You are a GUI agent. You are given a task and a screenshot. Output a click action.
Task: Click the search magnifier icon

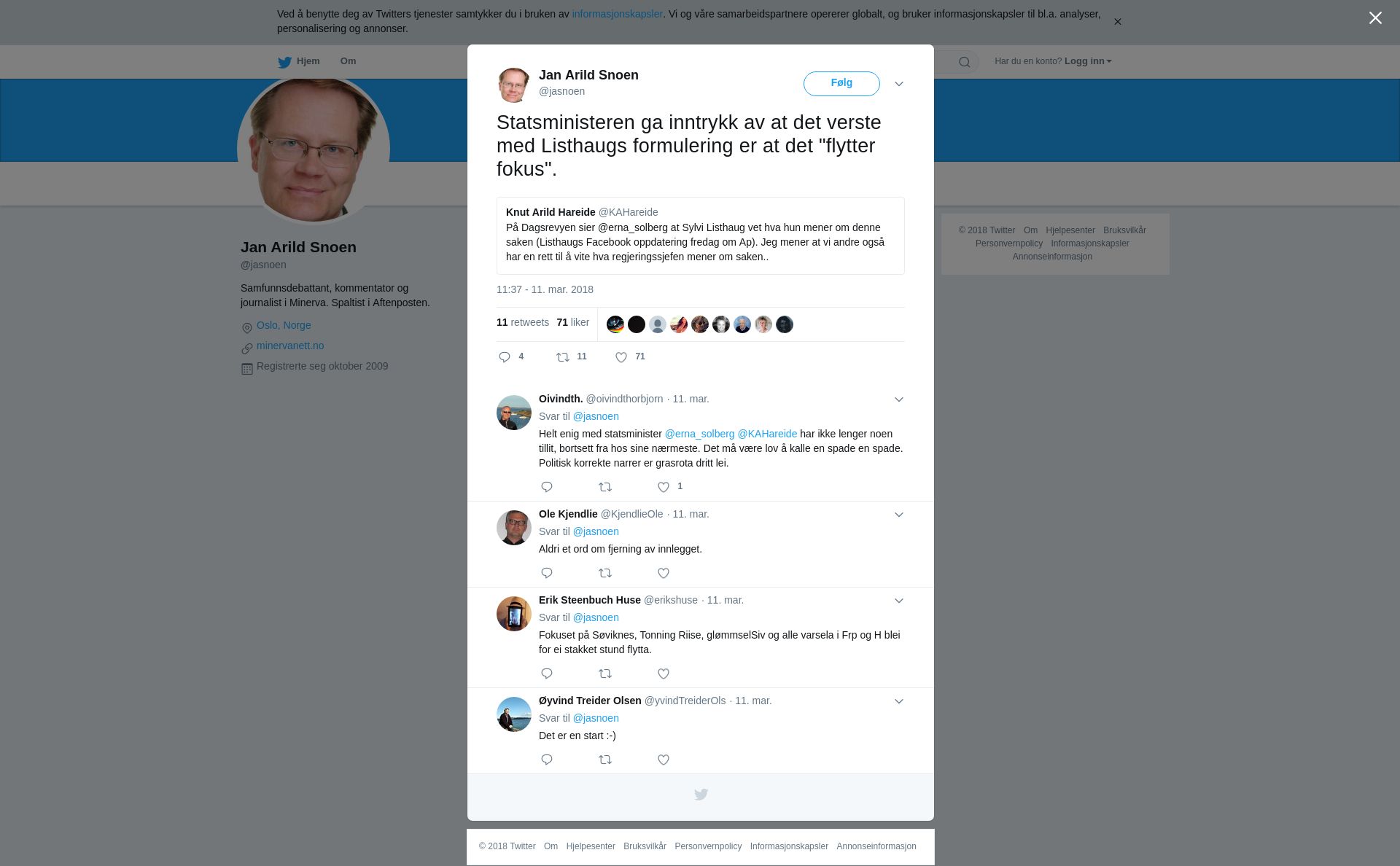pos(965,62)
